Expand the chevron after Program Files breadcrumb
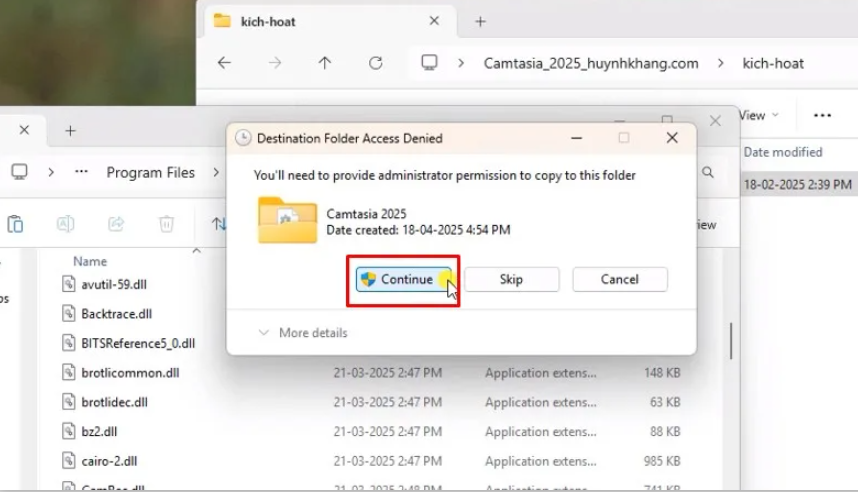The image size is (858, 492). point(215,173)
